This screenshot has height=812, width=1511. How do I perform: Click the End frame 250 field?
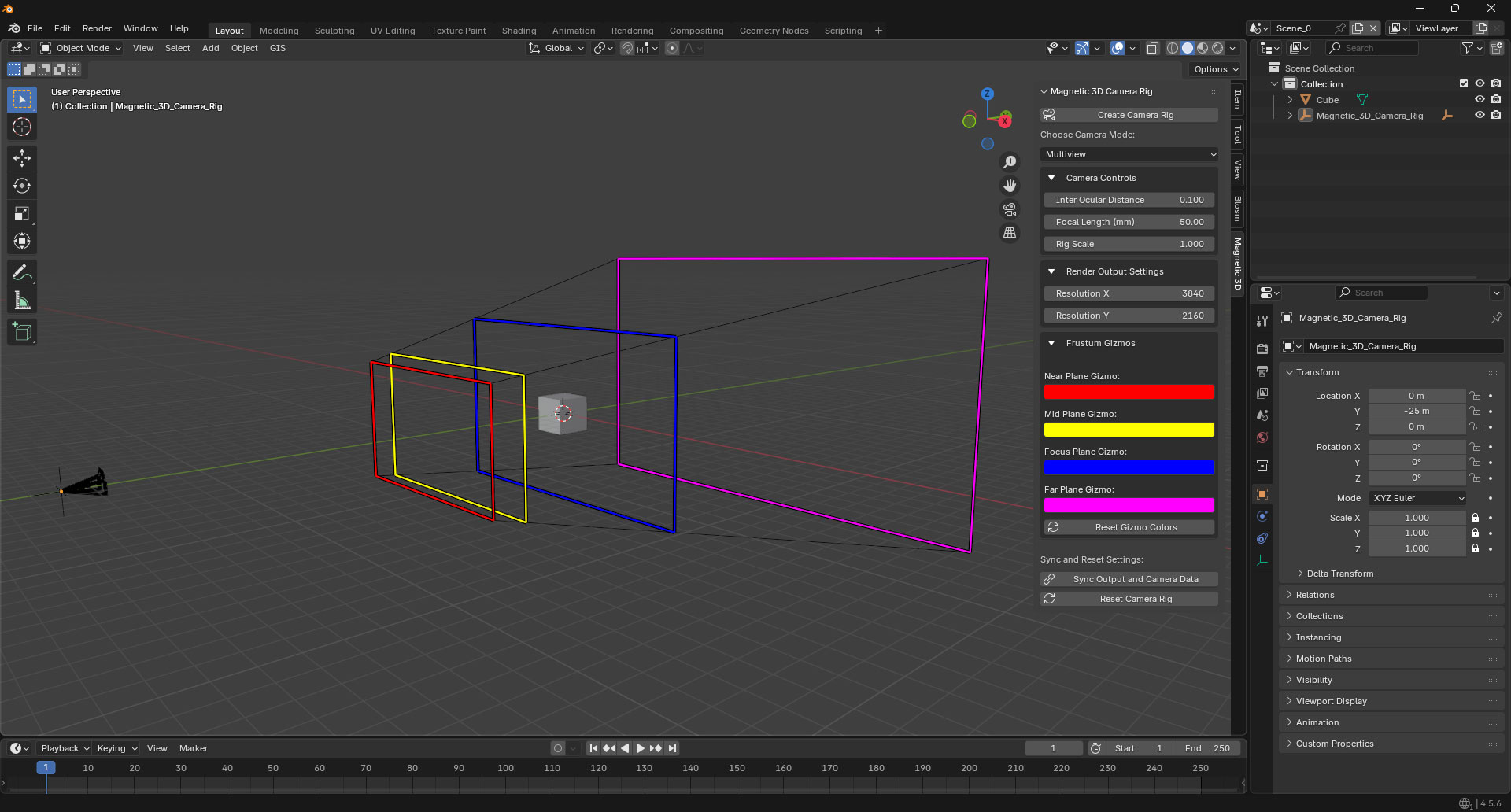(1207, 748)
